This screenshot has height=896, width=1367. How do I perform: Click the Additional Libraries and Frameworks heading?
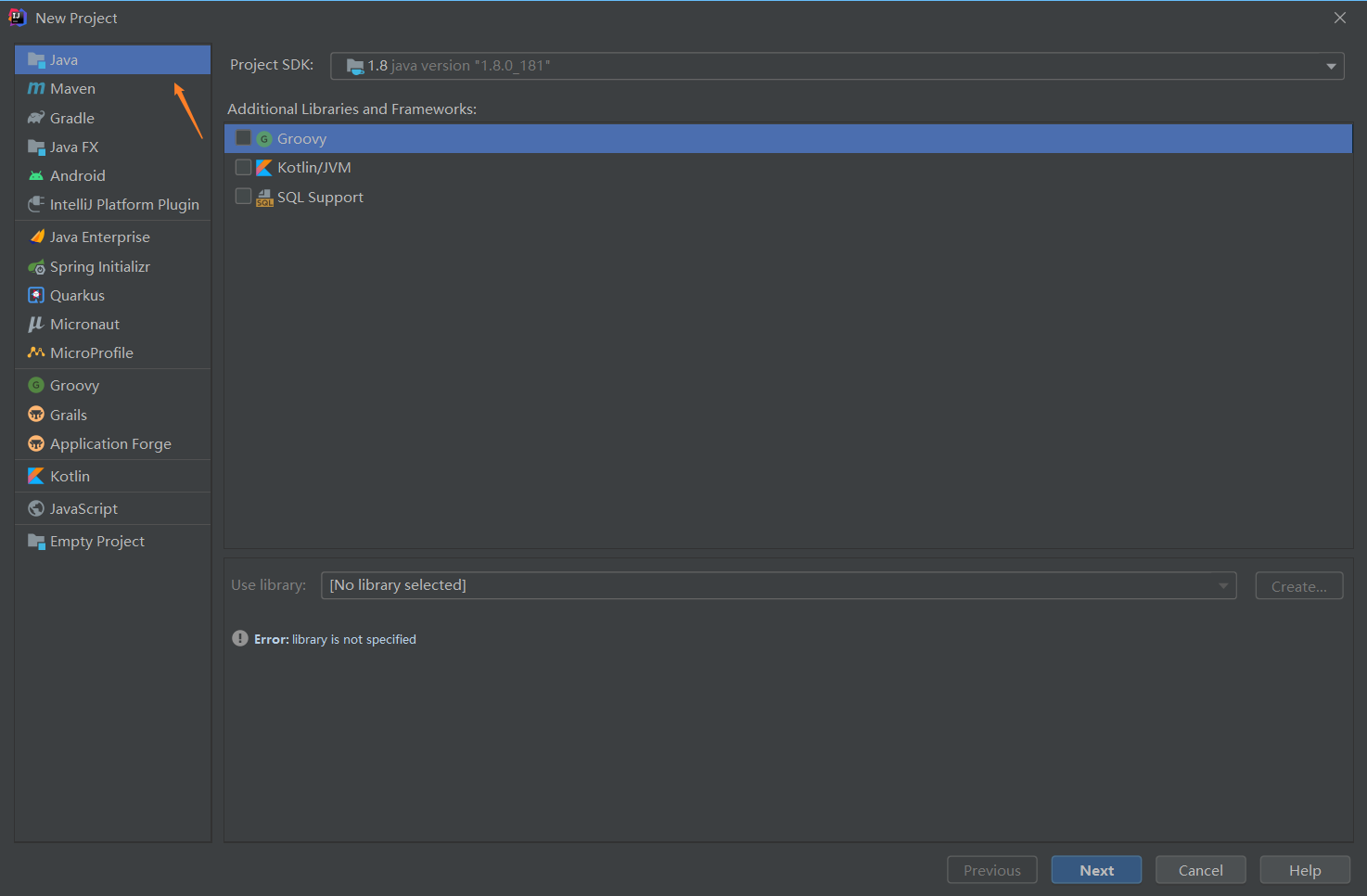click(x=352, y=109)
